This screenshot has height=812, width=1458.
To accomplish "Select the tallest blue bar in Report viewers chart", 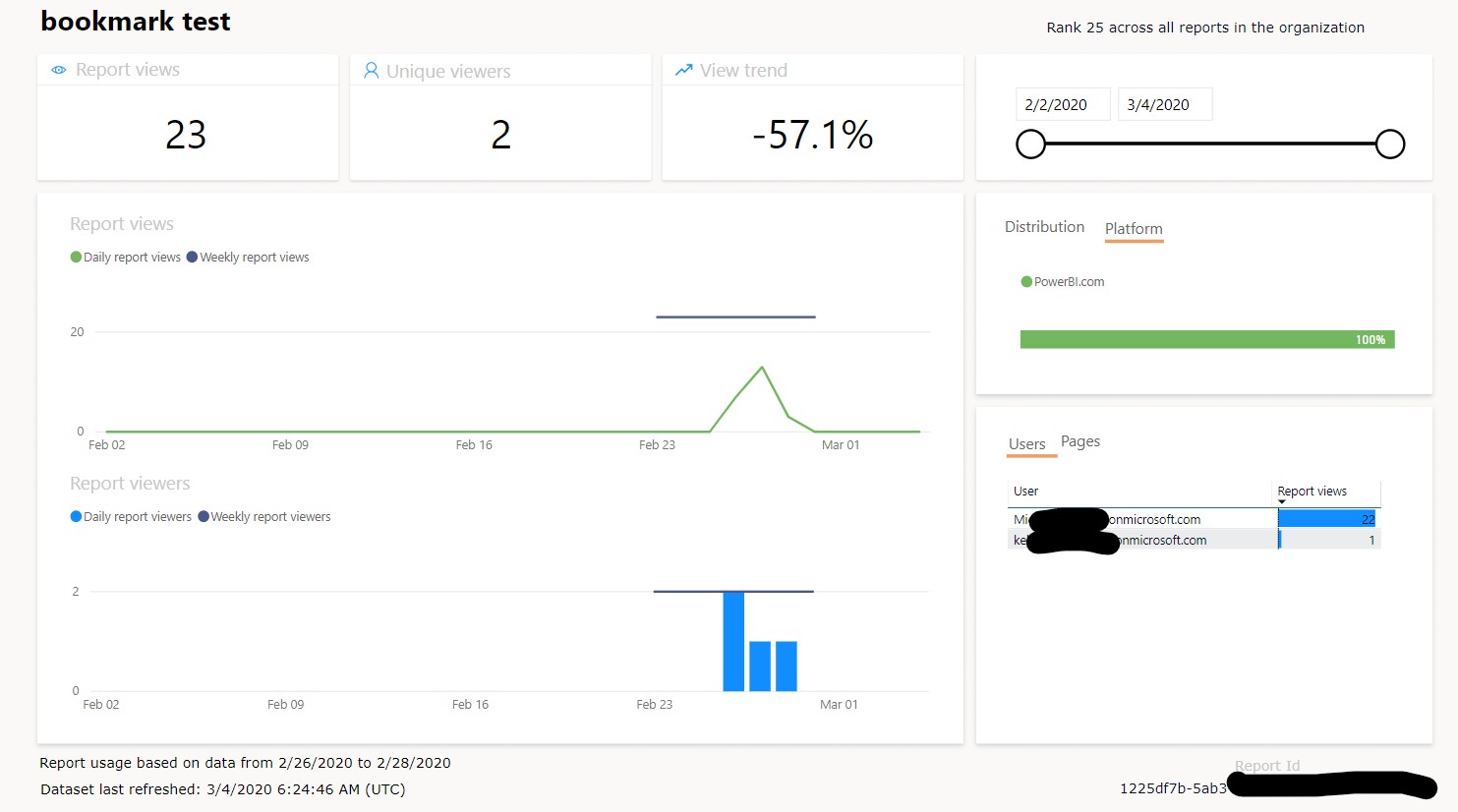I will click(733, 641).
